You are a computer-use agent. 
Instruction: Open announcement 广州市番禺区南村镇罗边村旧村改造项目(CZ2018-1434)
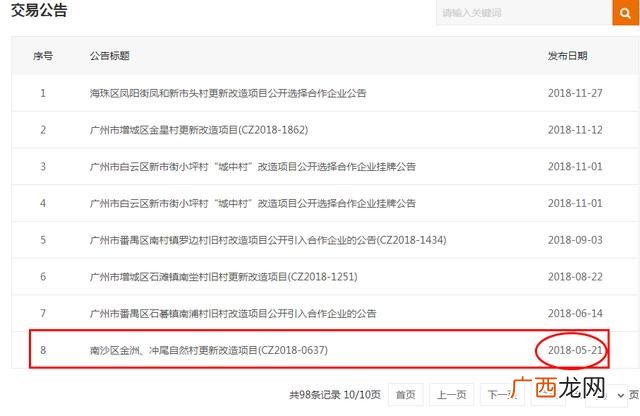pyautogui.click(x=268, y=240)
